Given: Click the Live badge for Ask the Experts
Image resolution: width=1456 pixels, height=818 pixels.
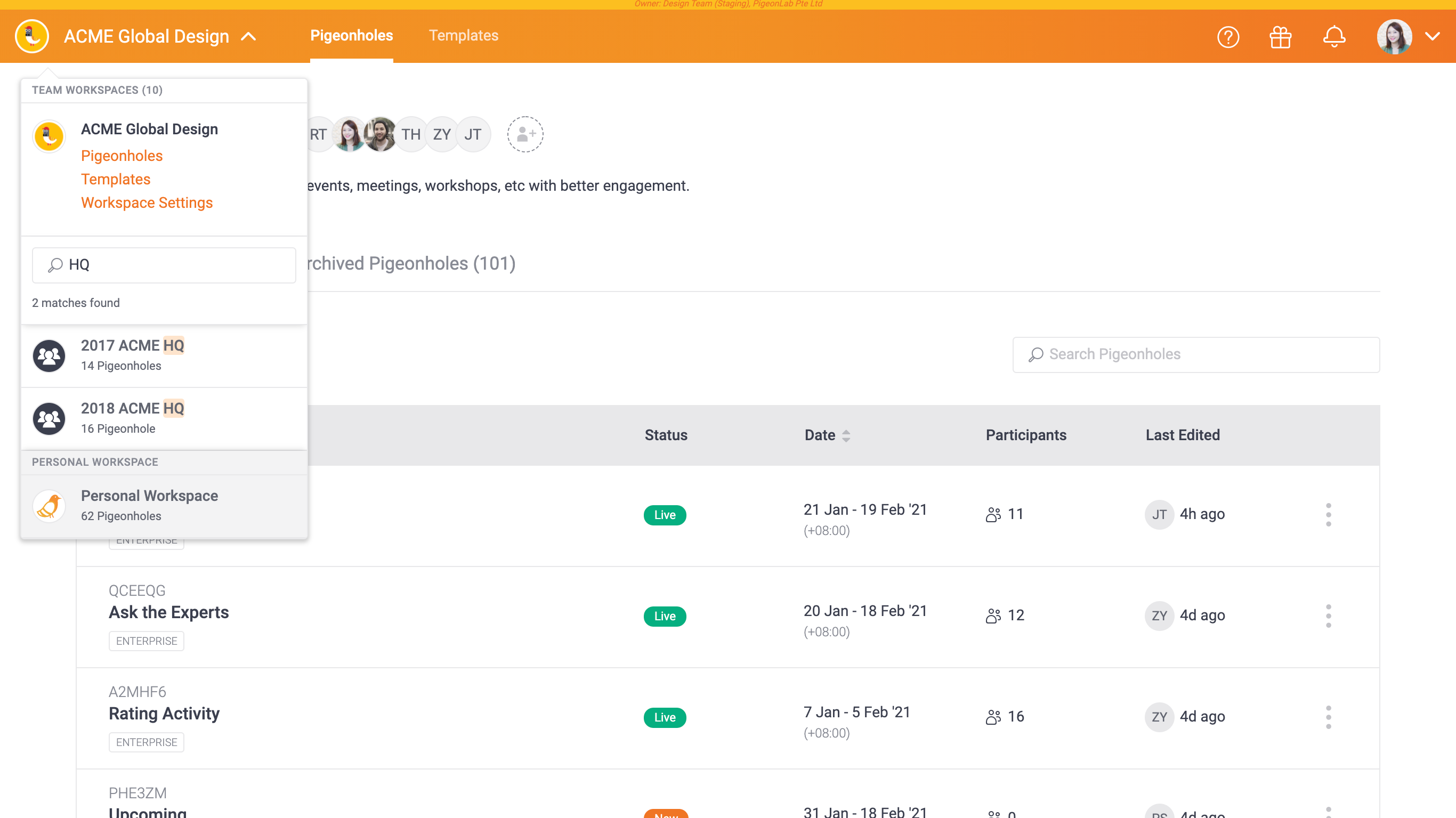Looking at the screenshot, I should pos(665,616).
